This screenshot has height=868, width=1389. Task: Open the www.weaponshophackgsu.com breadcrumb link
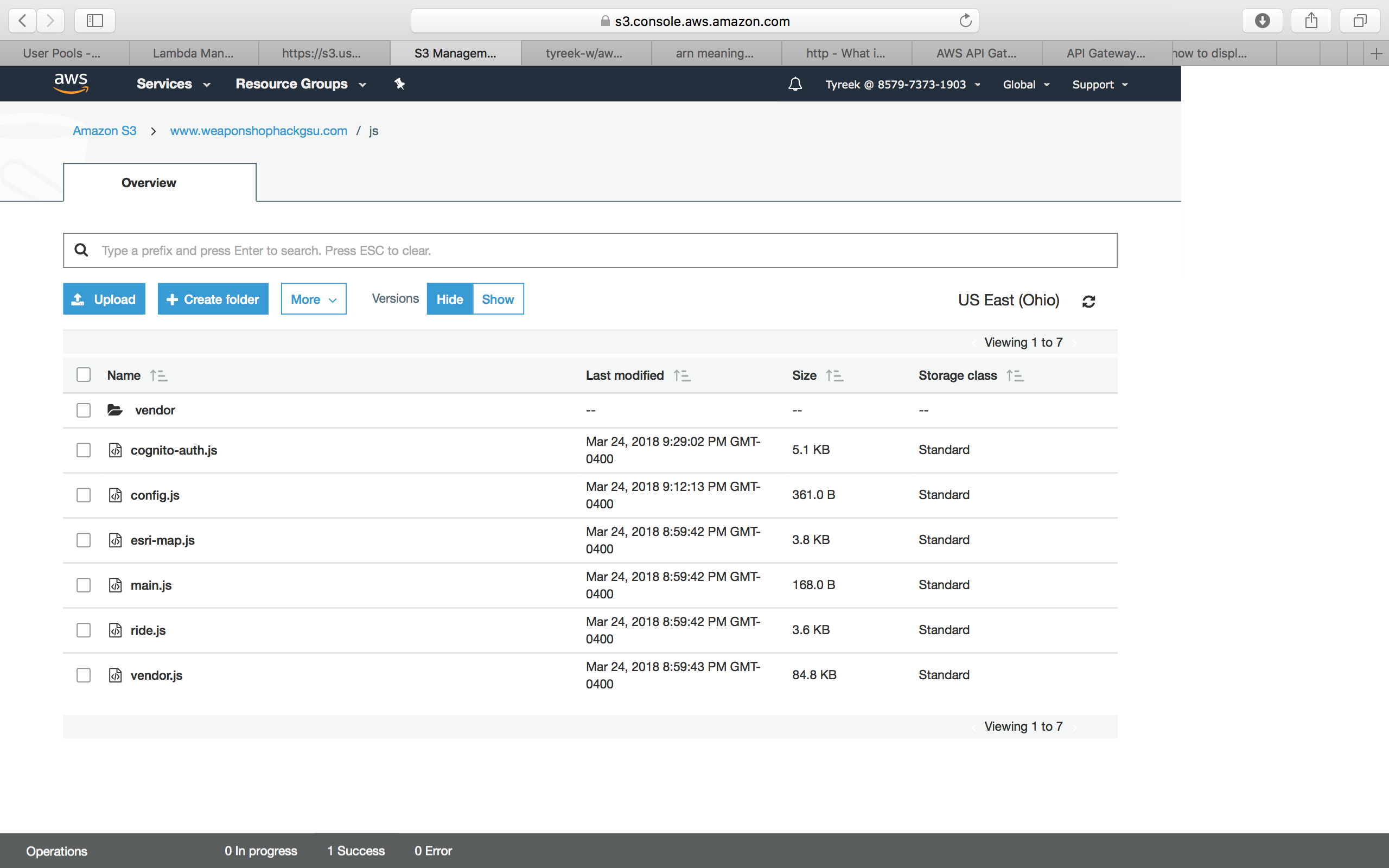pos(258,130)
